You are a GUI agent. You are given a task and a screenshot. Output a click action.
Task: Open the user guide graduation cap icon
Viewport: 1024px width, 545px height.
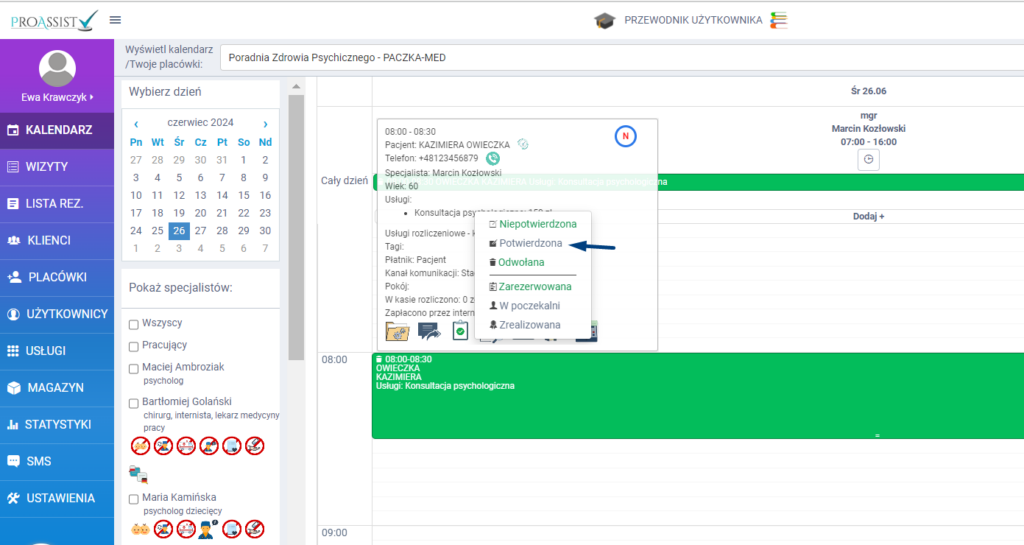(x=604, y=20)
